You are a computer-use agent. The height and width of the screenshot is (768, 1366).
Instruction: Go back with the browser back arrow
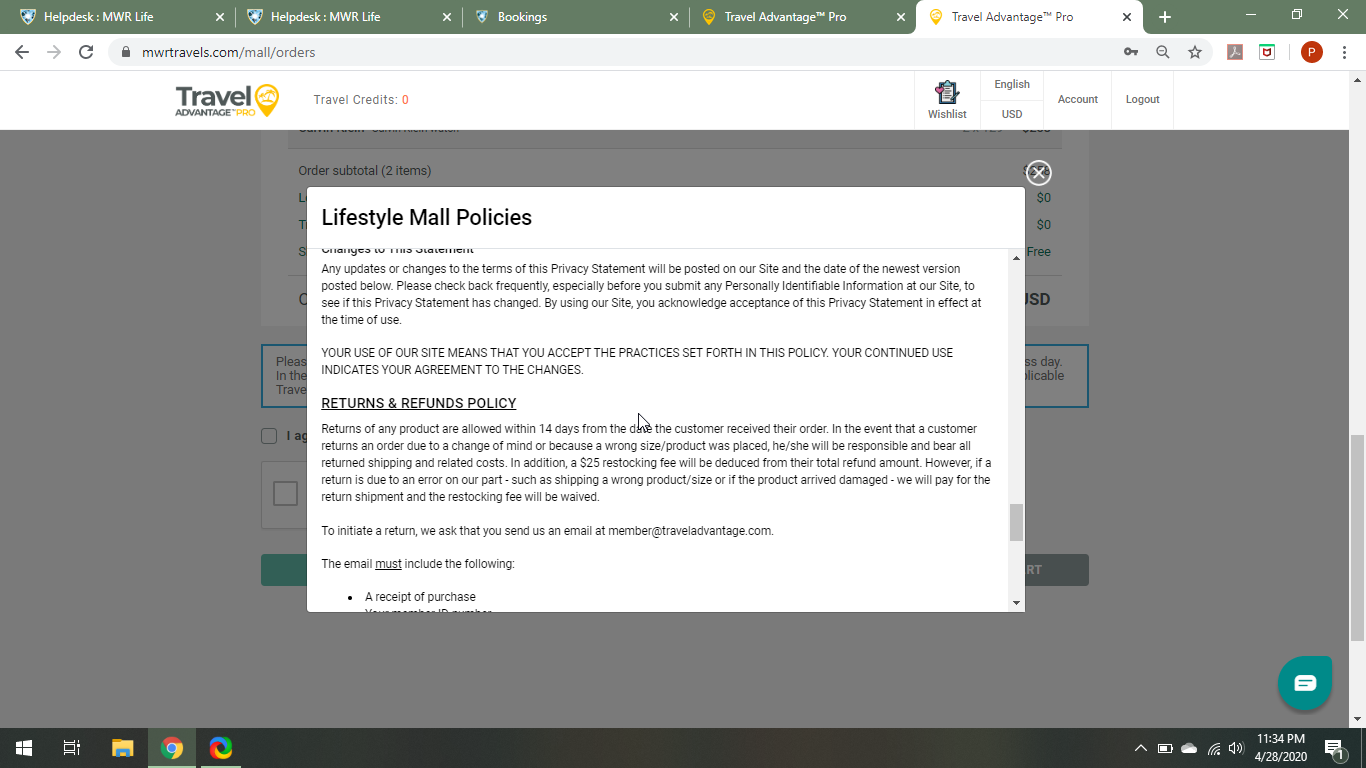22,52
